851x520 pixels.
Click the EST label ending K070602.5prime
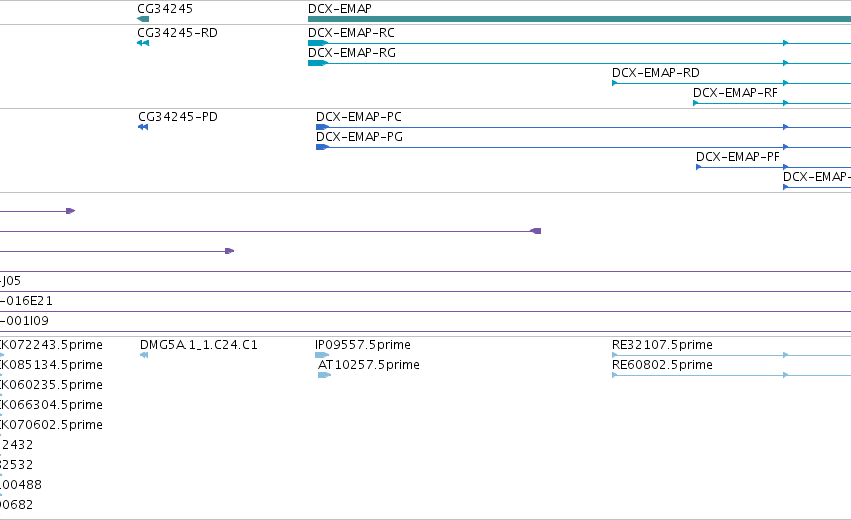(x=51, y=424)
